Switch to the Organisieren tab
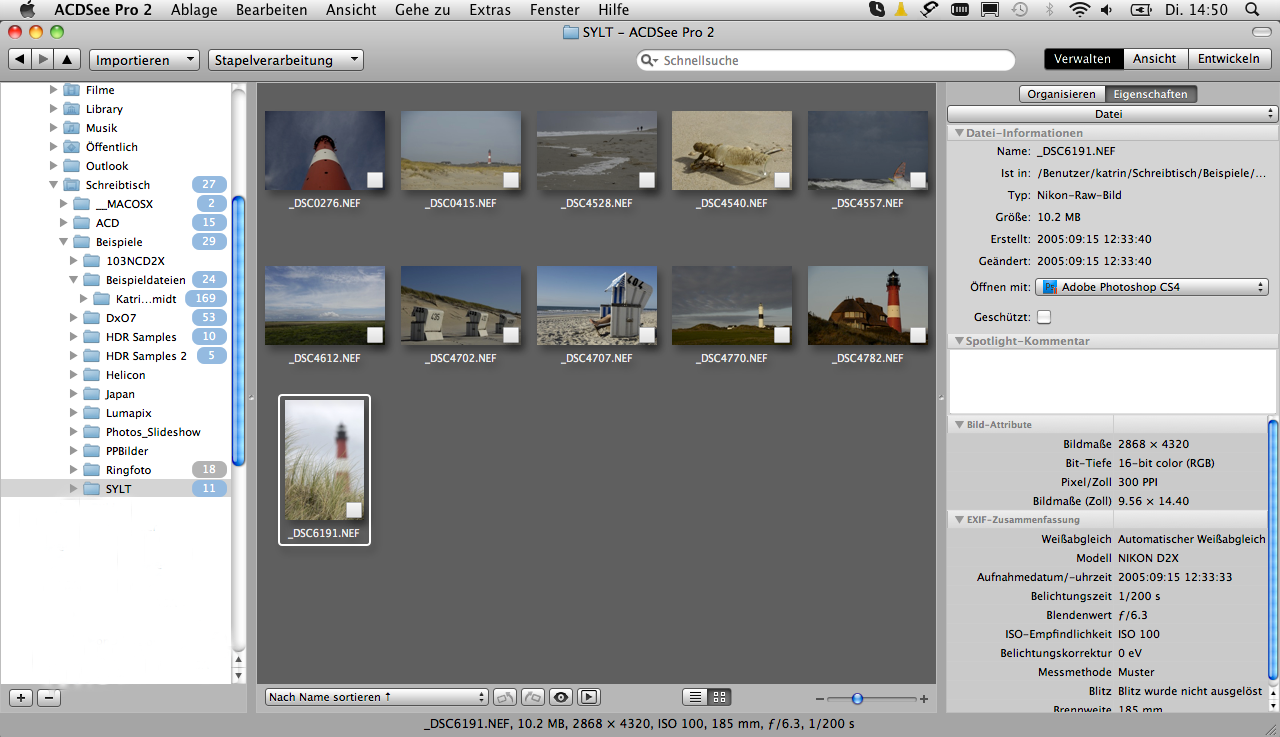Screen dimensions: 1280x737 tap(1061, 94)
